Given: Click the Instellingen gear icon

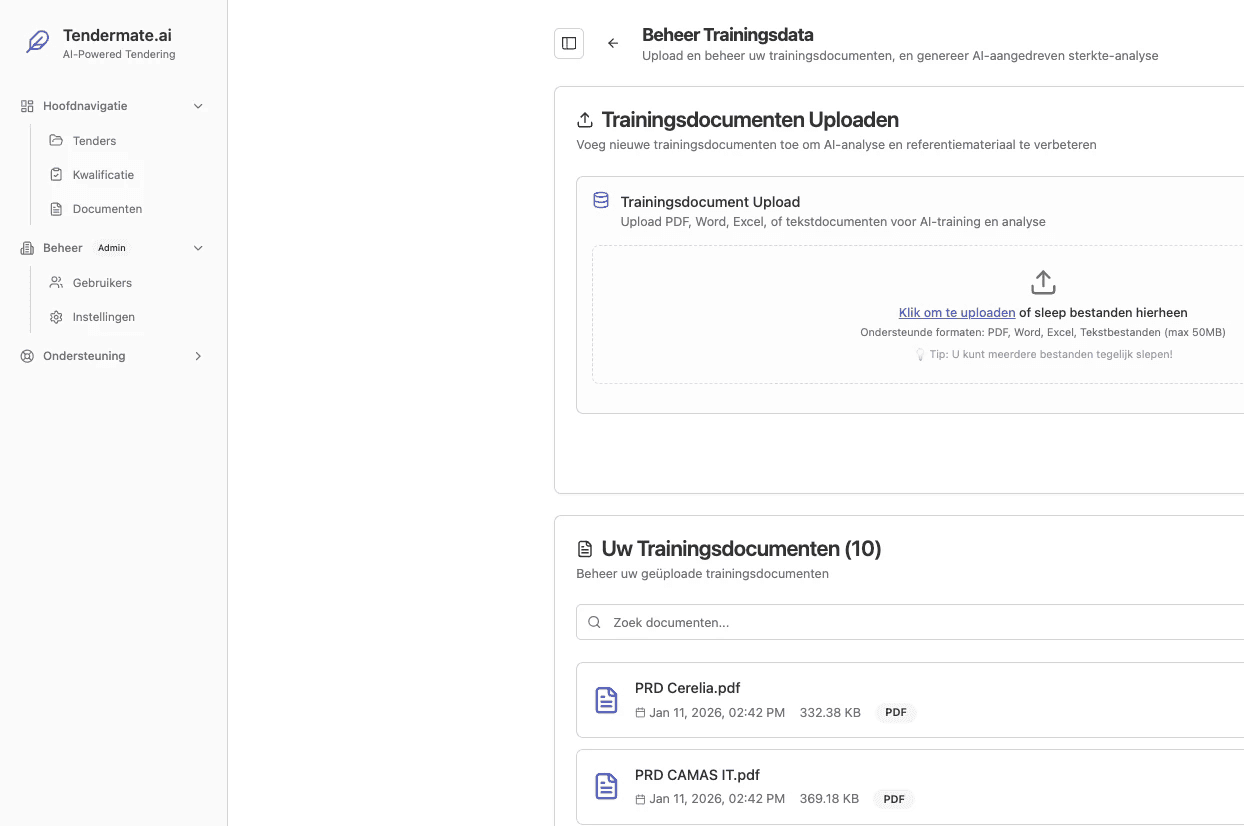Looking at the screenshot, I should (x=56, y=317).
